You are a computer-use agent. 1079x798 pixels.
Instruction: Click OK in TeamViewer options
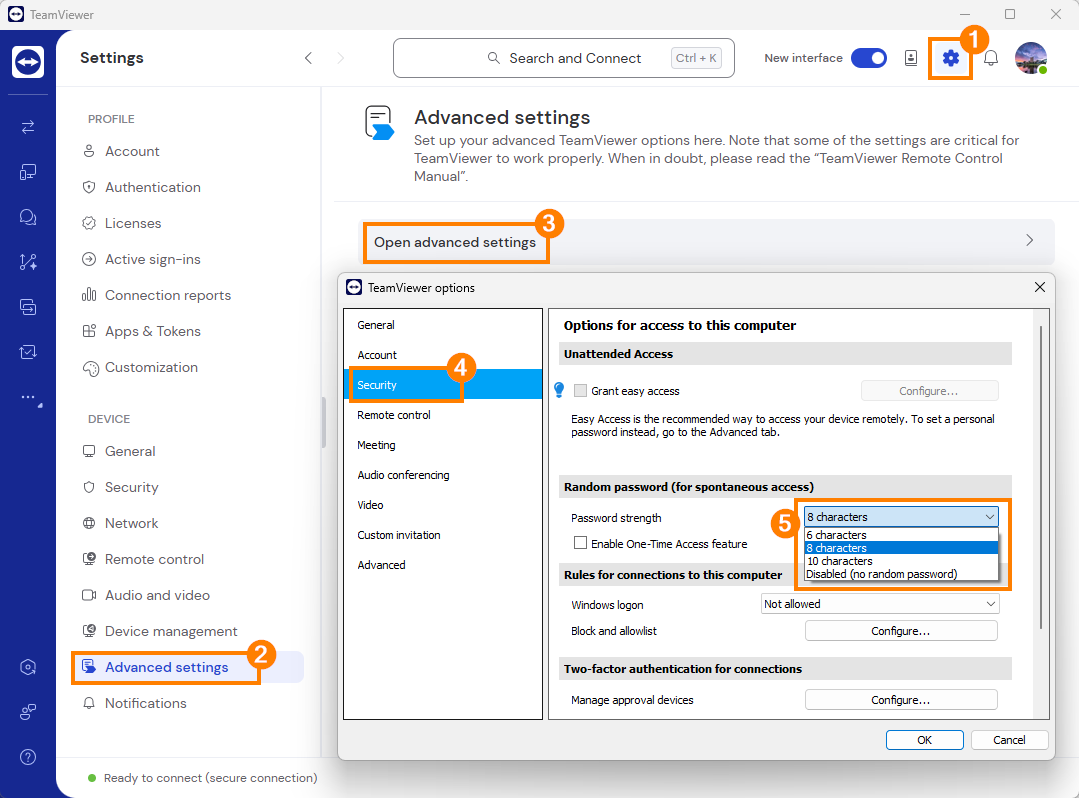click(x=924, y=740)
